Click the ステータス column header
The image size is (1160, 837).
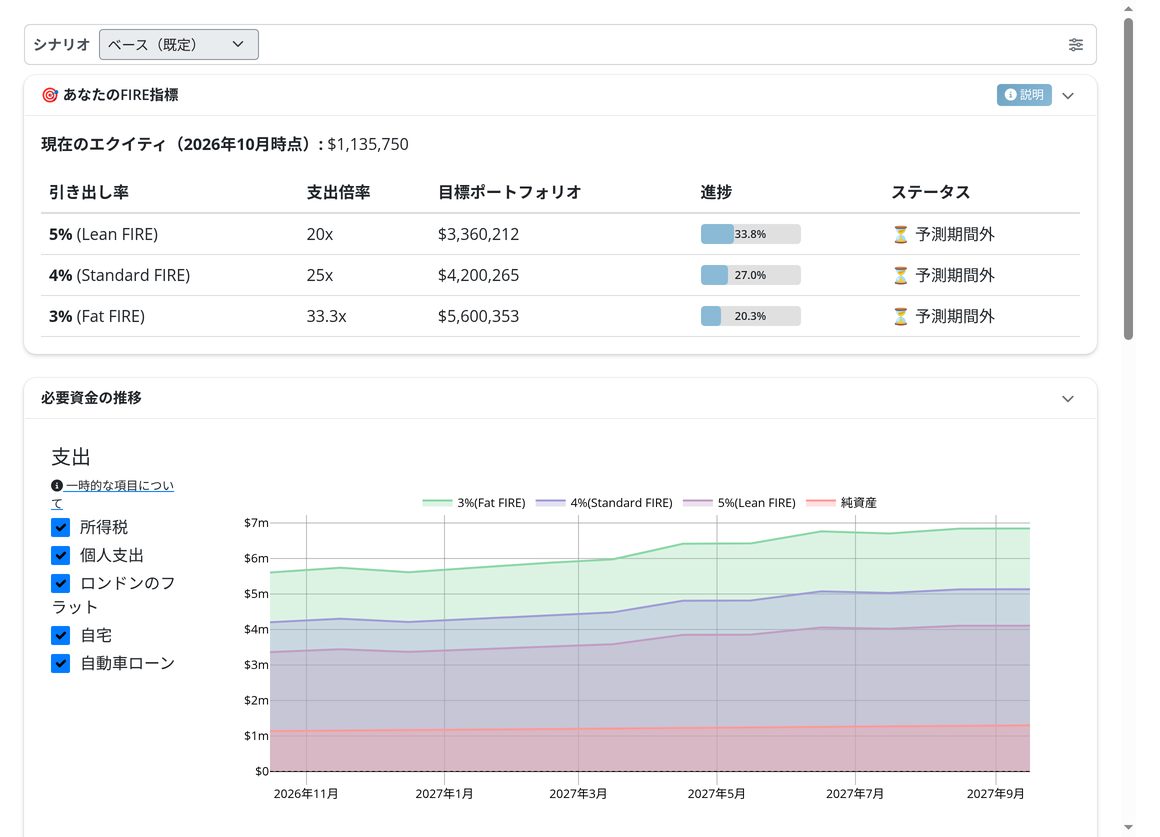(931, 192)
